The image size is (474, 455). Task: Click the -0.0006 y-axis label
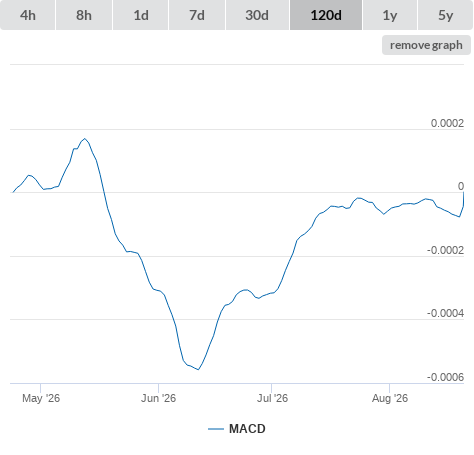(445, 377)
